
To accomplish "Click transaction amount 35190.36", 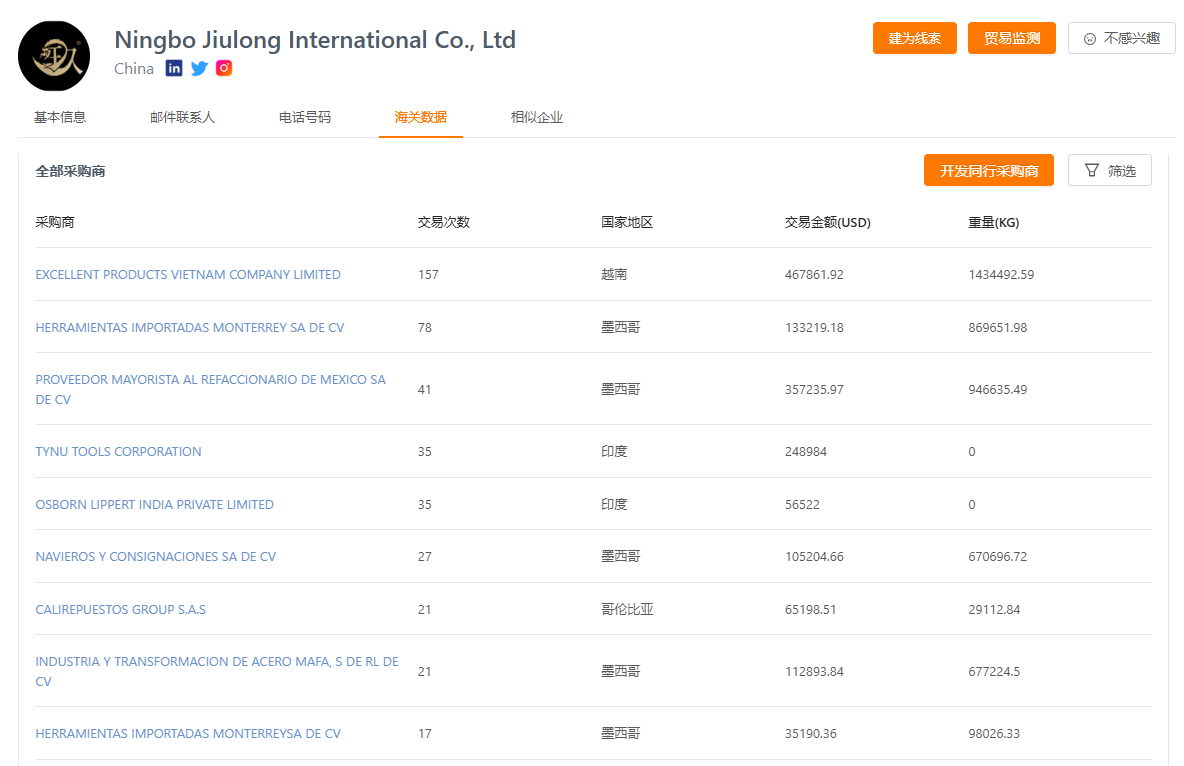I will pos(810,733).
